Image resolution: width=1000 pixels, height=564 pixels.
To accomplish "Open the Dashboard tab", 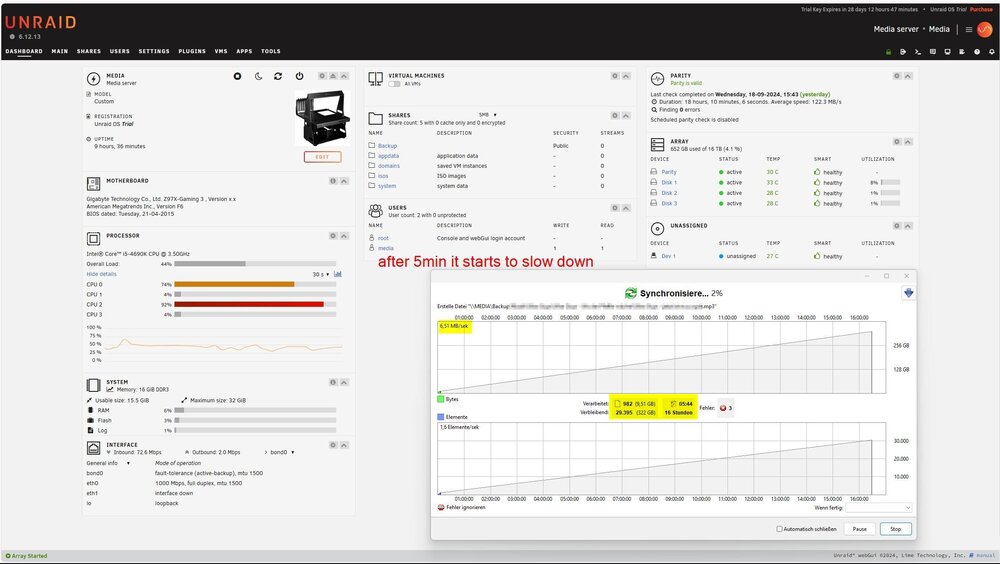I will click(x=24, y=52).
